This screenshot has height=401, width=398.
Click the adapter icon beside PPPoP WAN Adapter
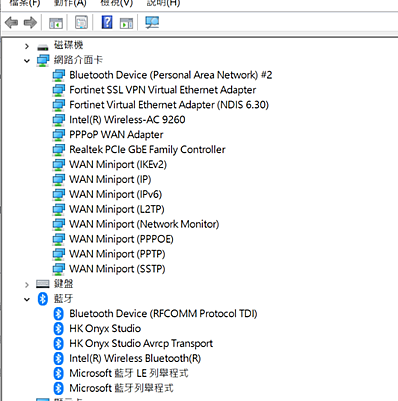click(59, 135)
